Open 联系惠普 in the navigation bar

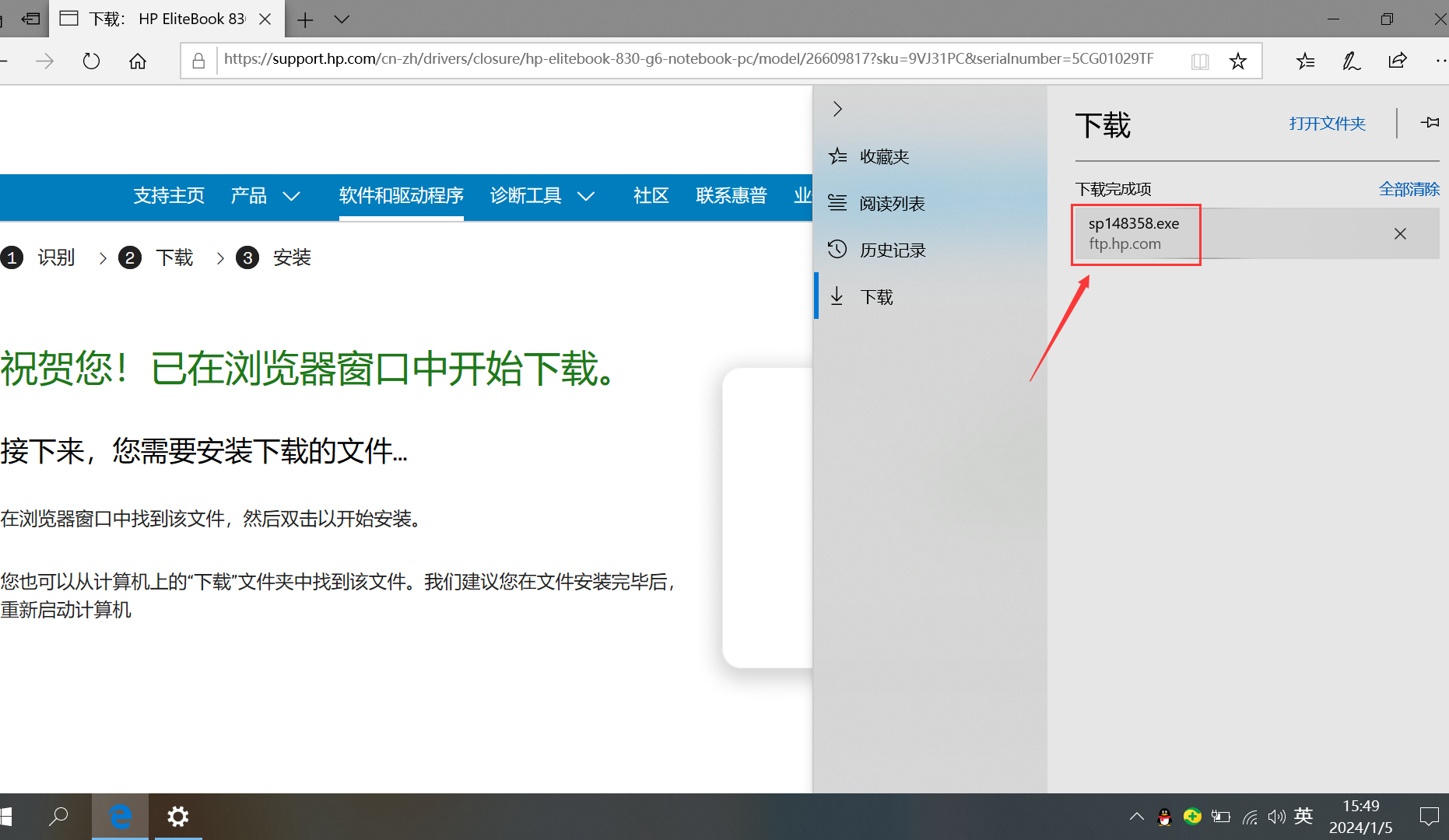(732, 195)
